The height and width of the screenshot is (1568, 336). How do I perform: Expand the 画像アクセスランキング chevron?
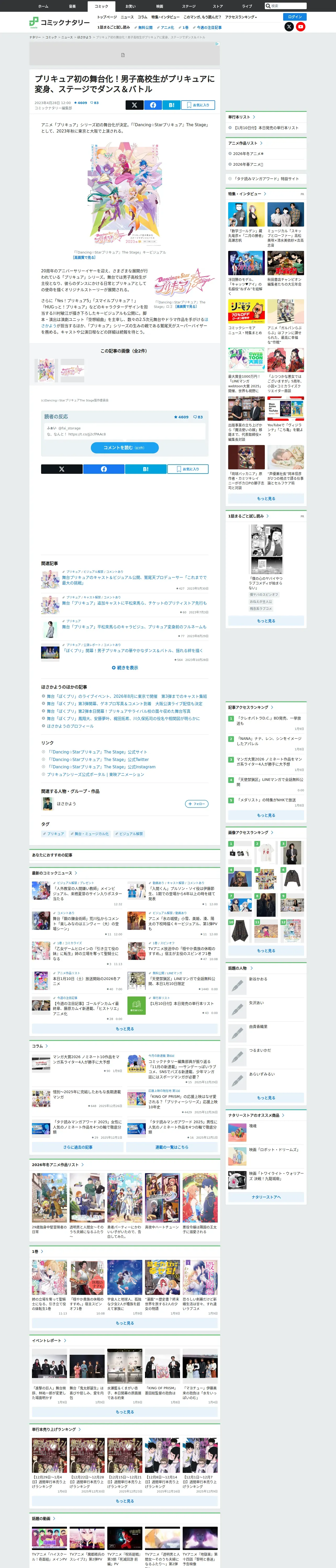click(272, 832)
